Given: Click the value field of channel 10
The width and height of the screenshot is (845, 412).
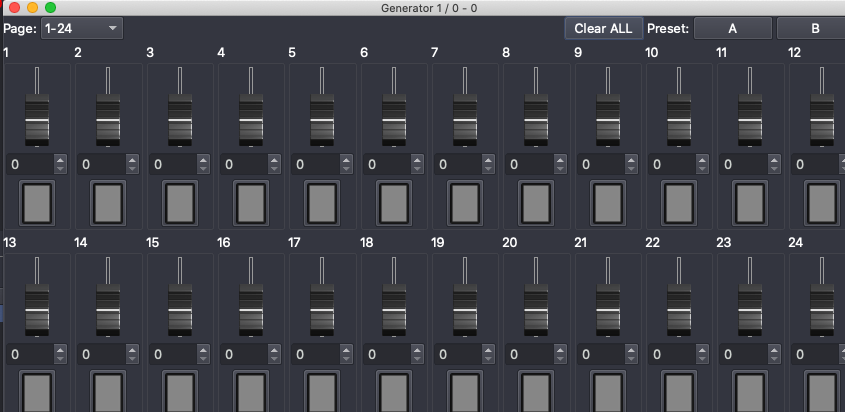Looking at the screenshot, I should [672, 164].
